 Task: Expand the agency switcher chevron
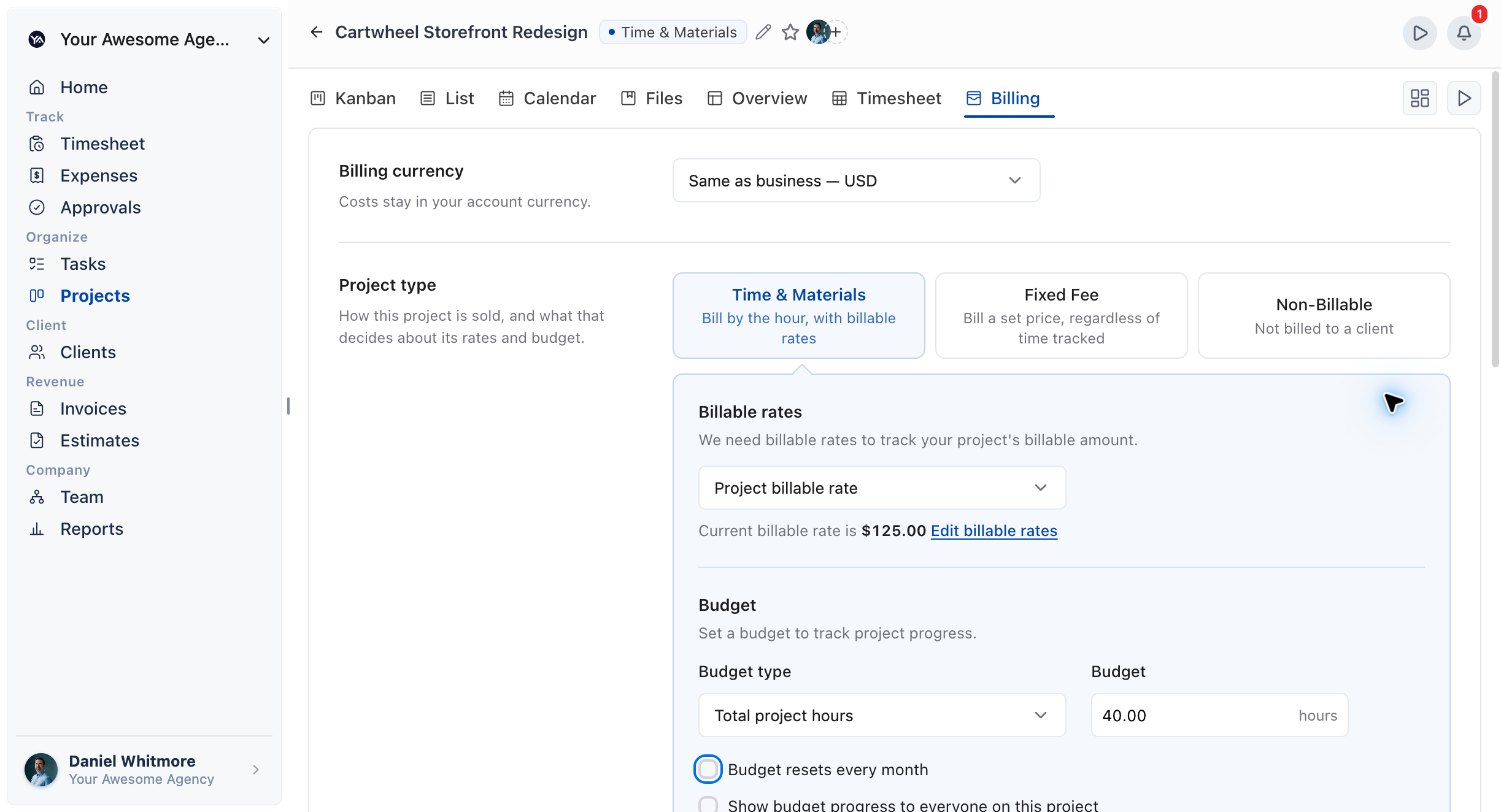point(264,40)
